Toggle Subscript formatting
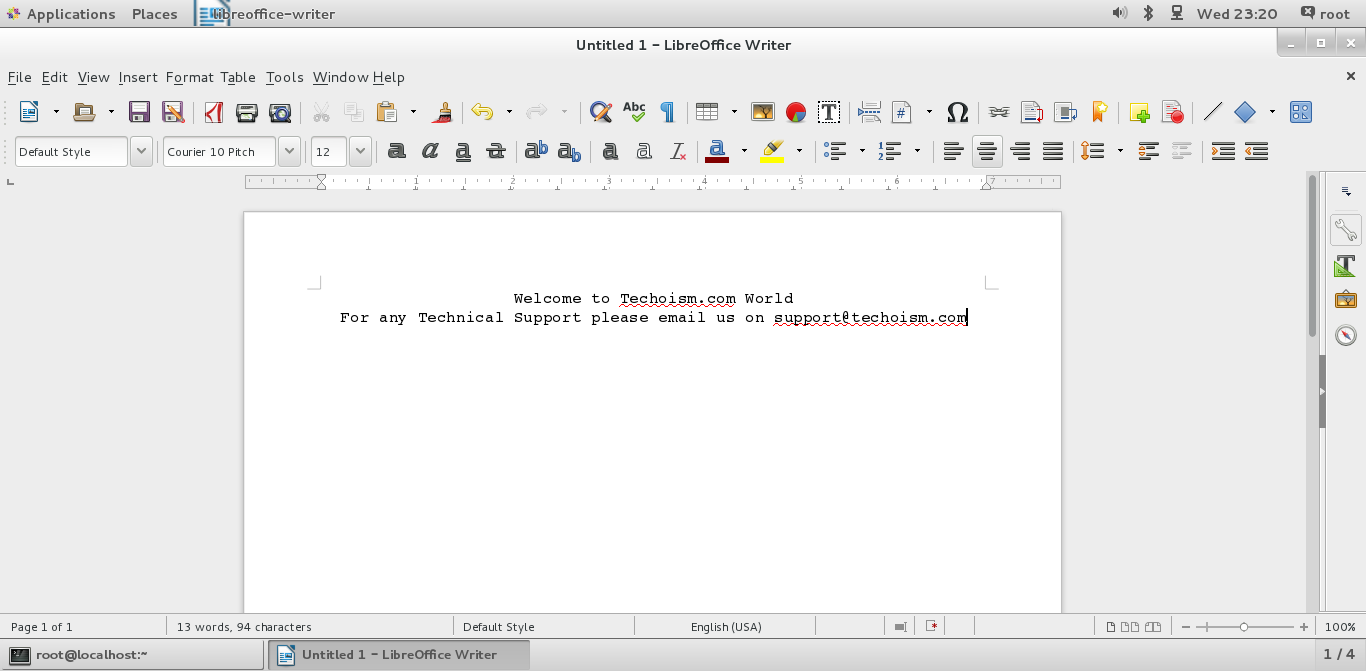Screen dimensions: 1366x671 point(569,151)
